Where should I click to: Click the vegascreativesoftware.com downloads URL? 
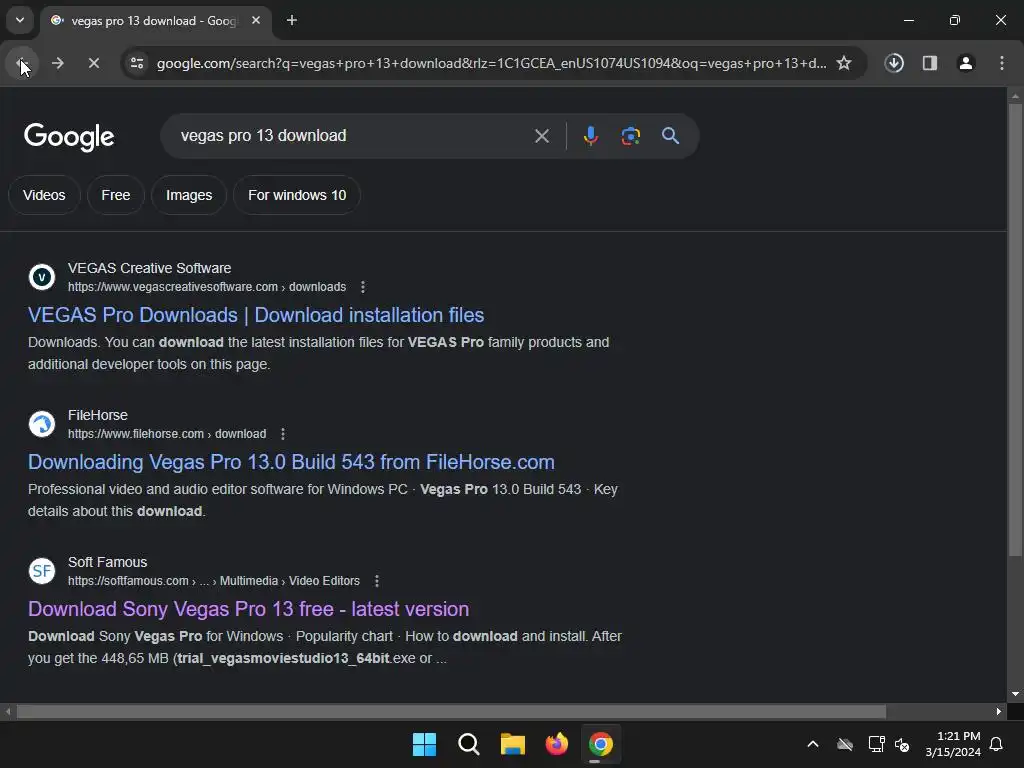pyautogui.click(x=207, y=287)
